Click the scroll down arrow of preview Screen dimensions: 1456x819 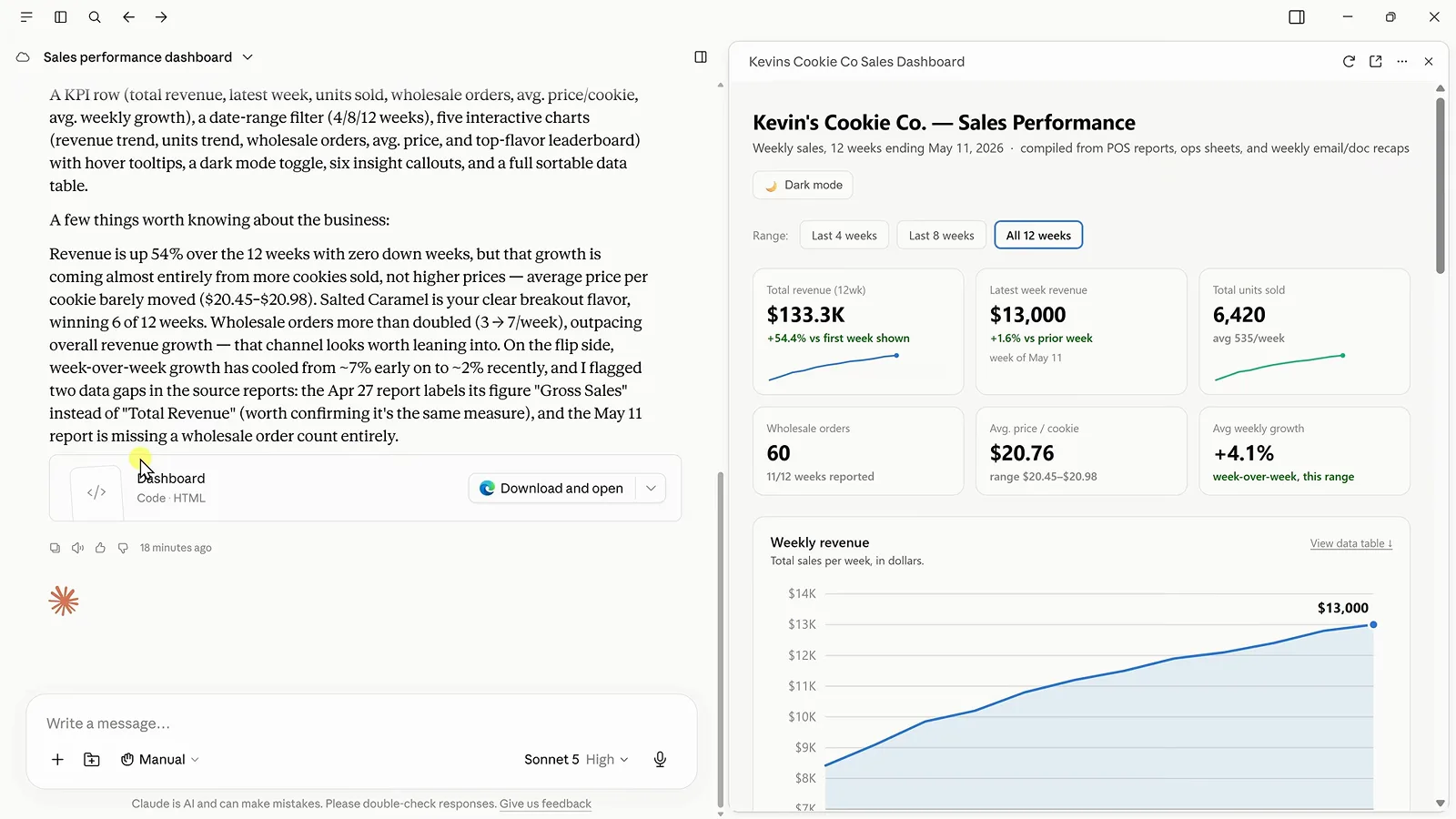pos(1441,804)
